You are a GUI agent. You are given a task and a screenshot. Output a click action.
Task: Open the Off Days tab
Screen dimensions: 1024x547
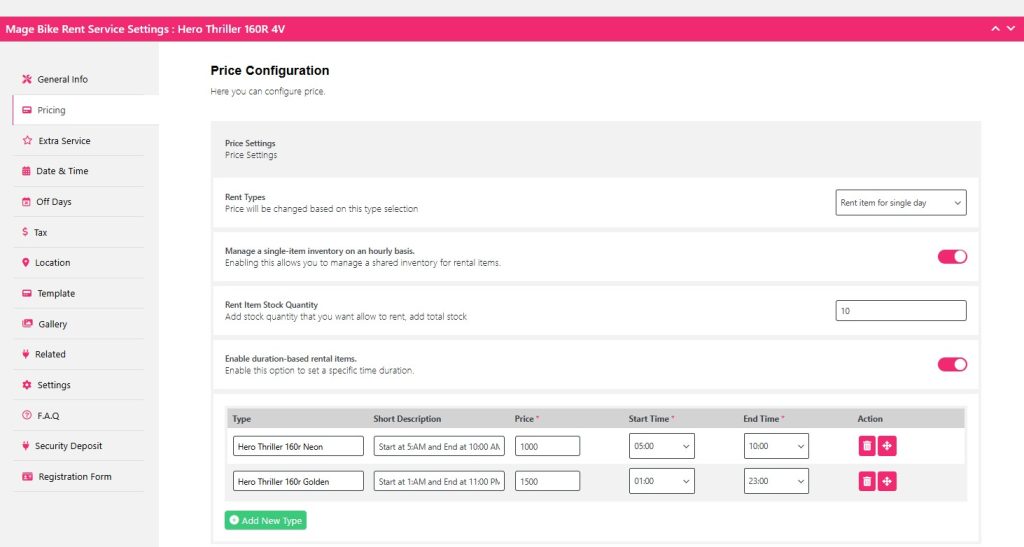tap(54, 202)
